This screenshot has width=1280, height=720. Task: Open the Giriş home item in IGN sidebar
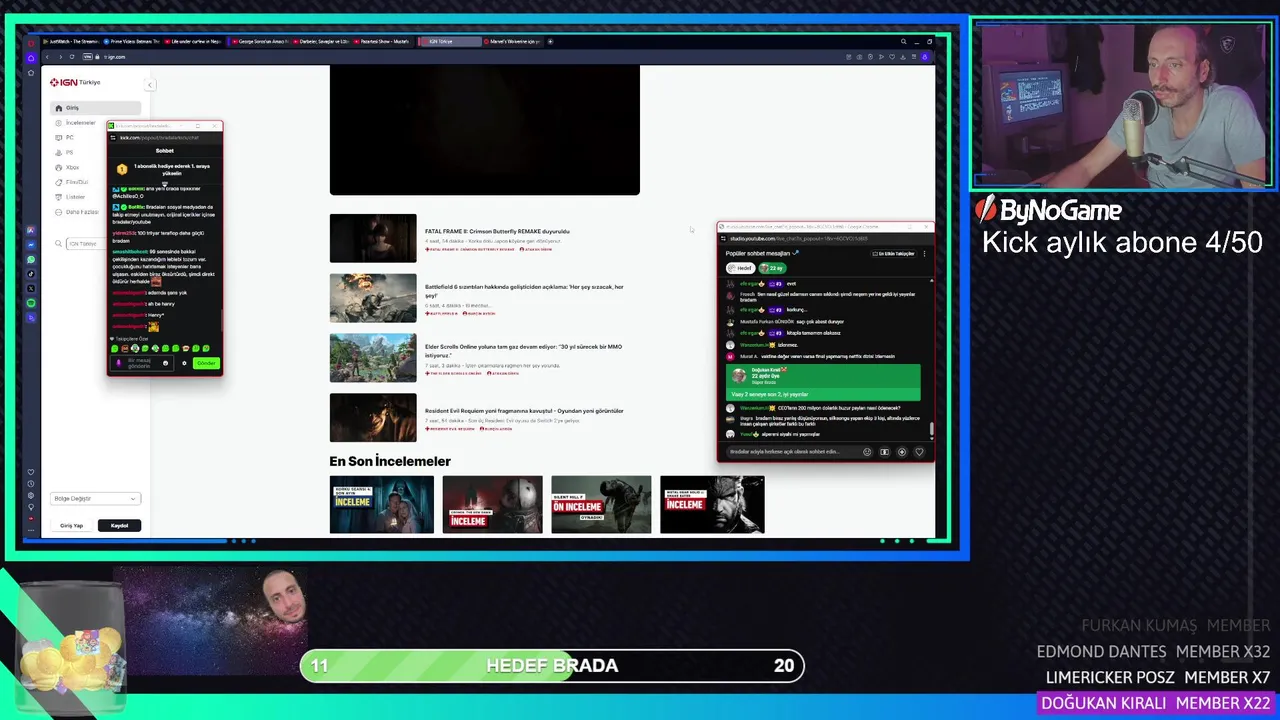pos(97,108)
